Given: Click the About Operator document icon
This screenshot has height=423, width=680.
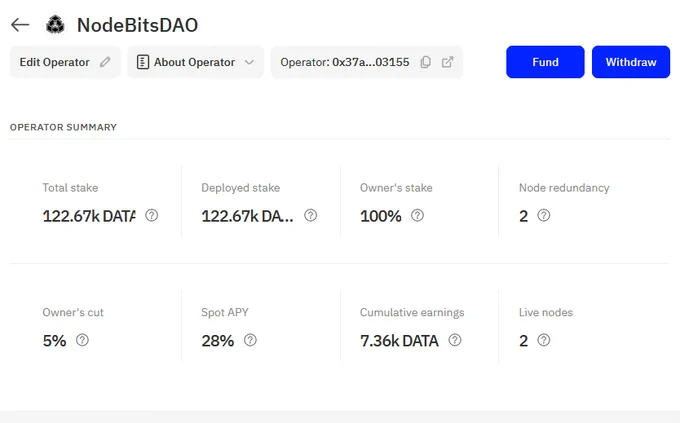Looking at the screenshot, I should coord(143,62).
